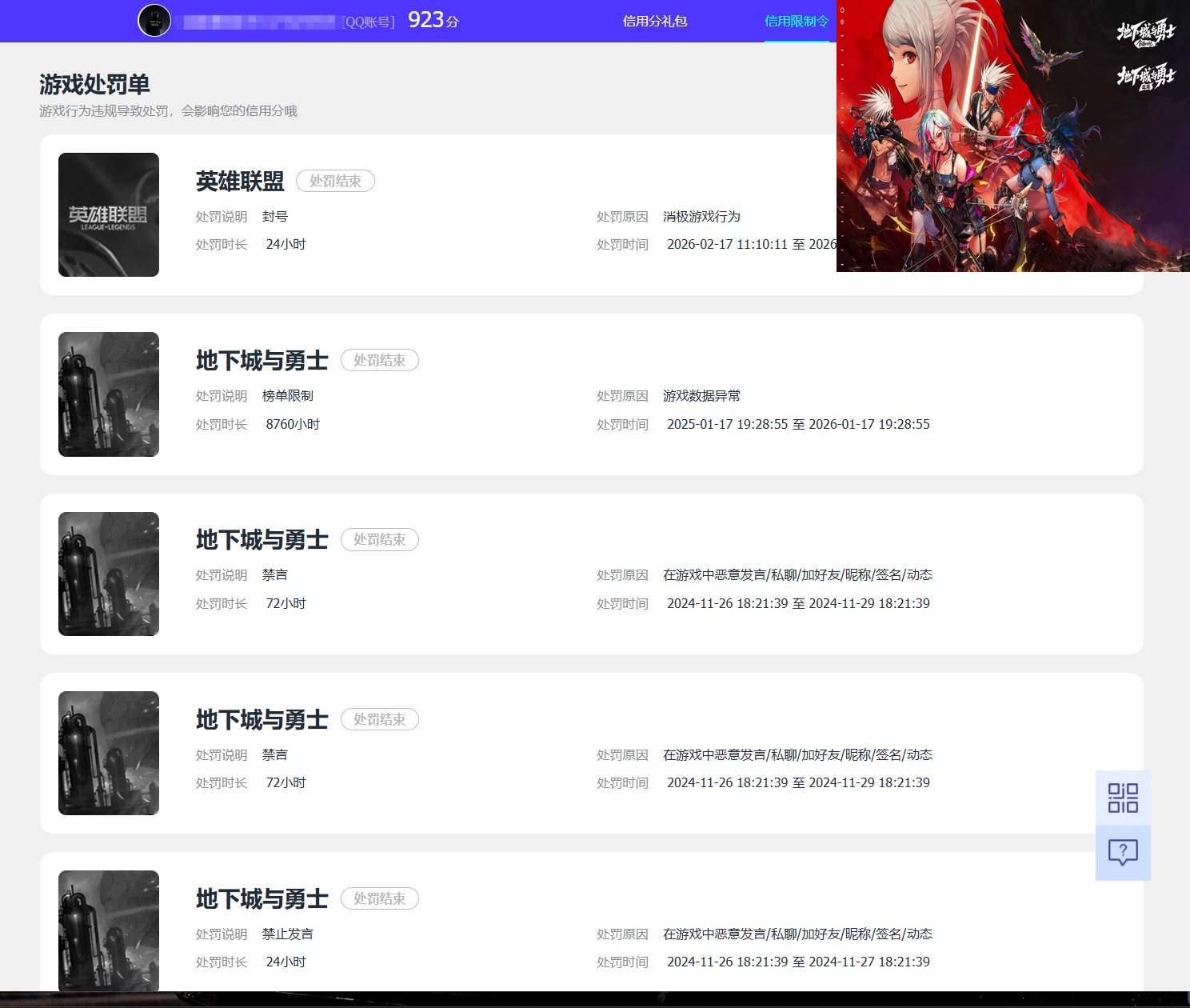
Task: Click the 24小时 duration in the 英雄联盟 card
Action: pyautogui.click(x=286, y=245)
